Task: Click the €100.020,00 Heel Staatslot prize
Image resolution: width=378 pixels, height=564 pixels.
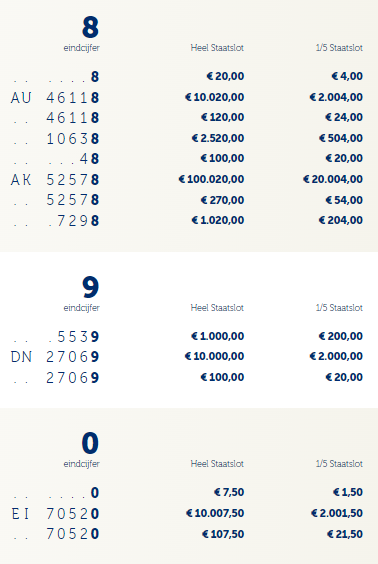Action: [x=211, y=179]
